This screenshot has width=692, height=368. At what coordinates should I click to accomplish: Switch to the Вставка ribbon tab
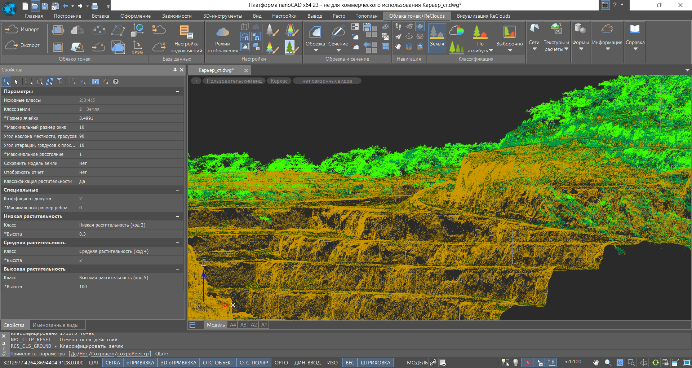[x=100, y=16]
